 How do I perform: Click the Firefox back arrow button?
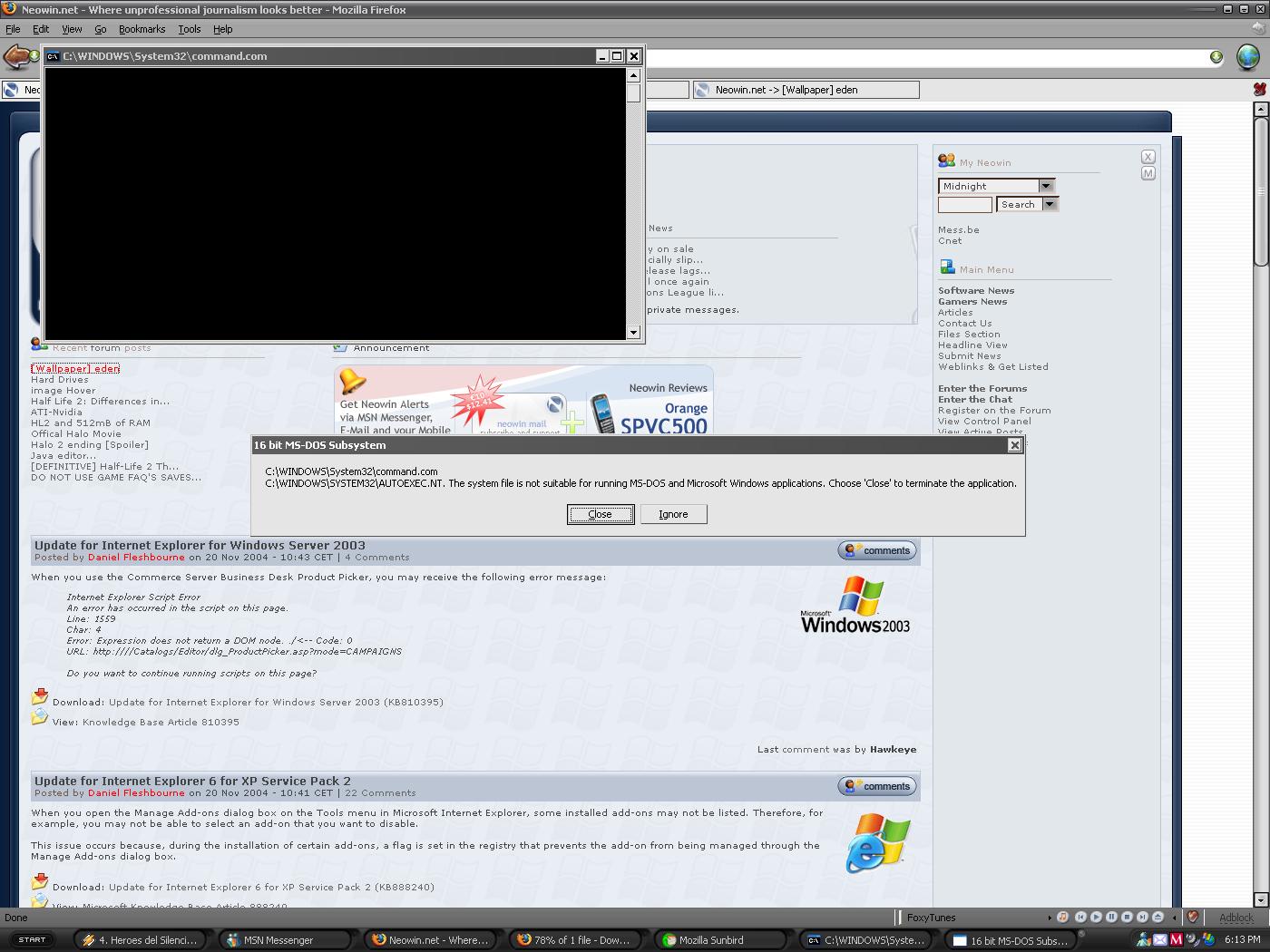click(16, 57)
